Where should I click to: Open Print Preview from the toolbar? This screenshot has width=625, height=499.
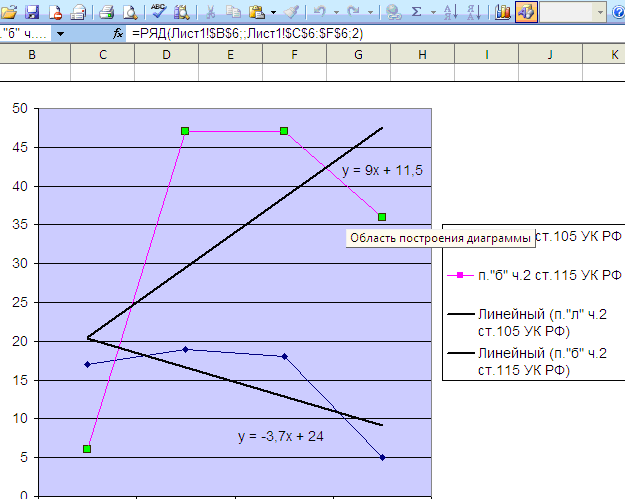click(130, 12)
